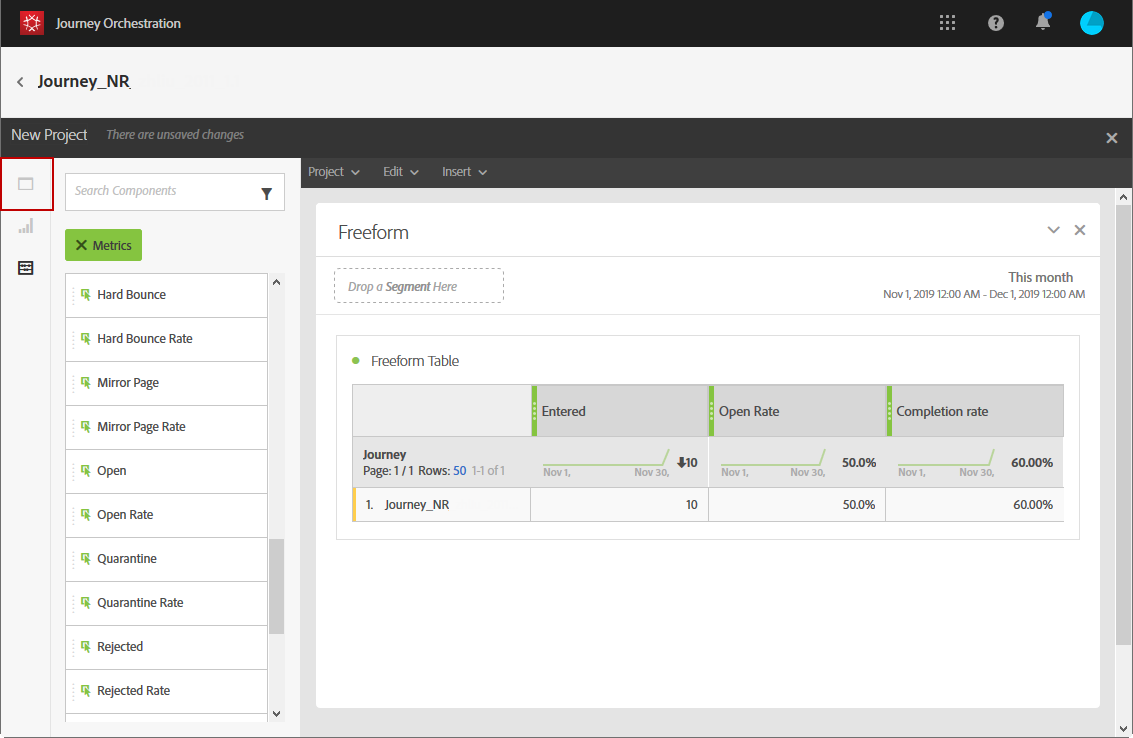Collapse the Freeform panel with chevron

coord(1054,230)
